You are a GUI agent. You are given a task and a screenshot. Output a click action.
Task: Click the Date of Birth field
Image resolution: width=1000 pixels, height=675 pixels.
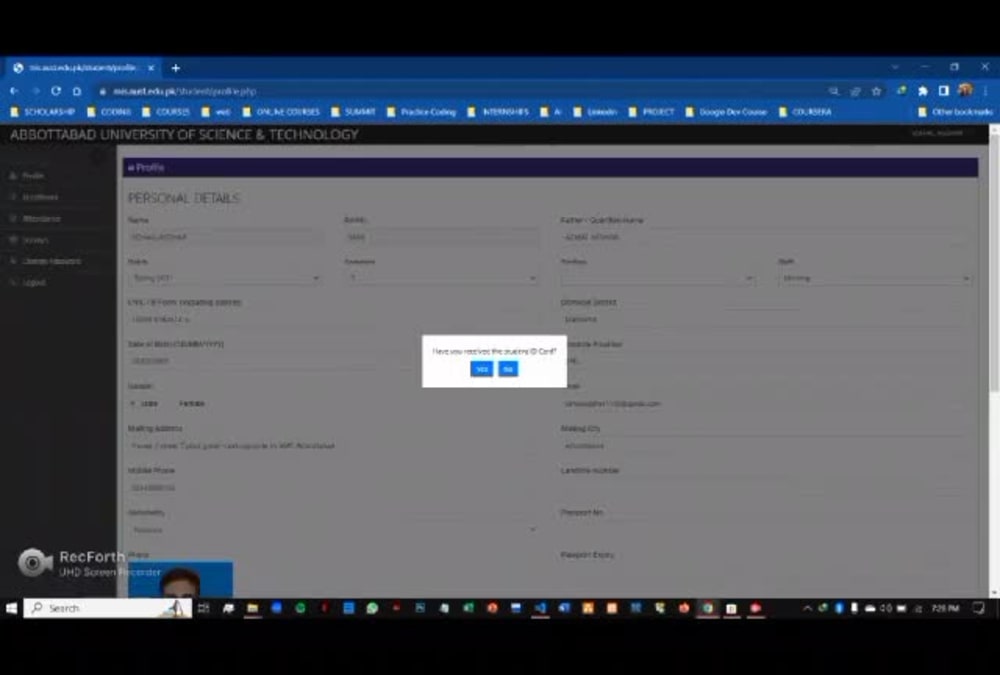(332, 360)
